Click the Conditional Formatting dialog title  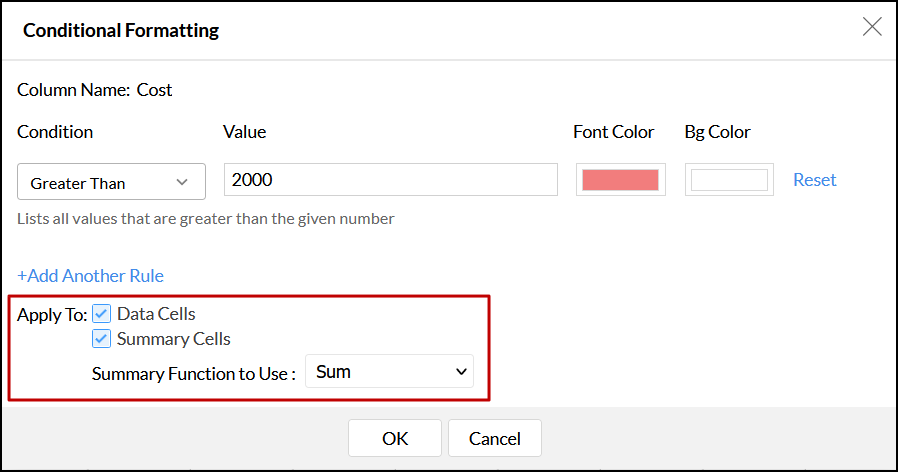point(121,30)
